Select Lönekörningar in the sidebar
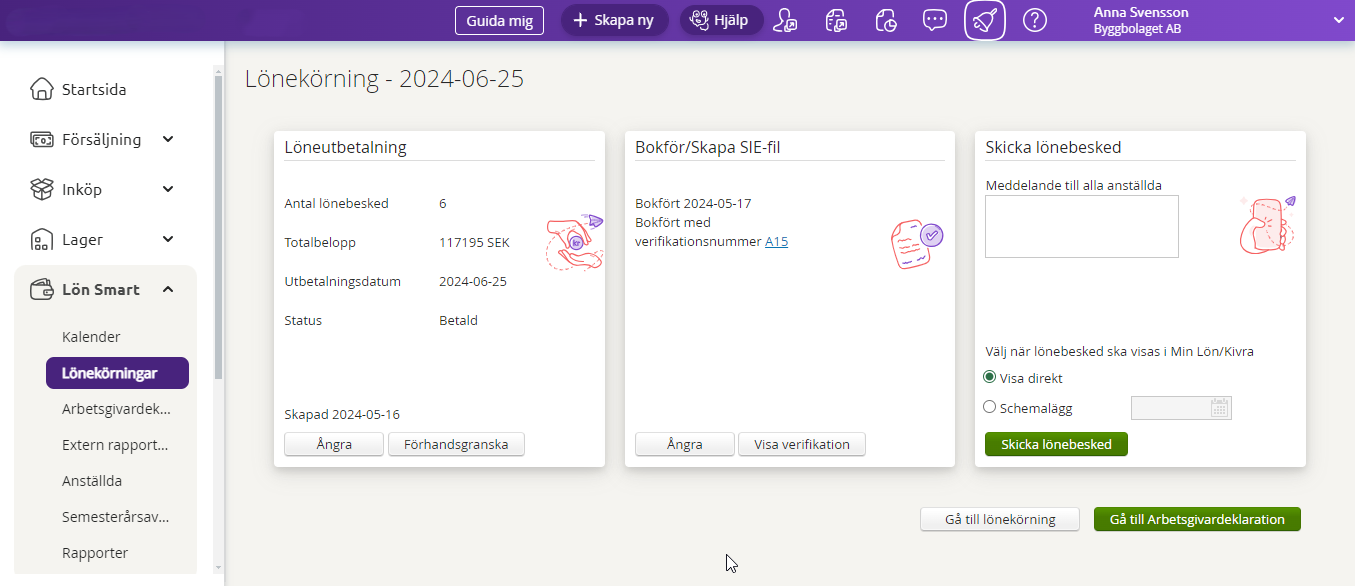The width and height of the screenshot is (1355, 586). (117, 373)
